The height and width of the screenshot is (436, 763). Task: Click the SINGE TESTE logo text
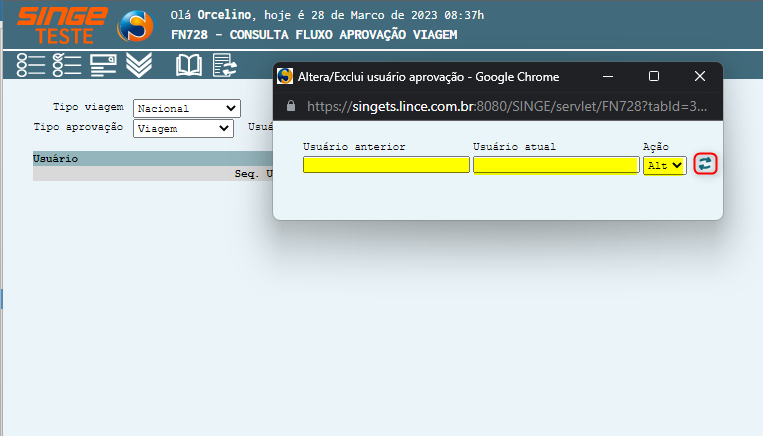pos(62,25)
